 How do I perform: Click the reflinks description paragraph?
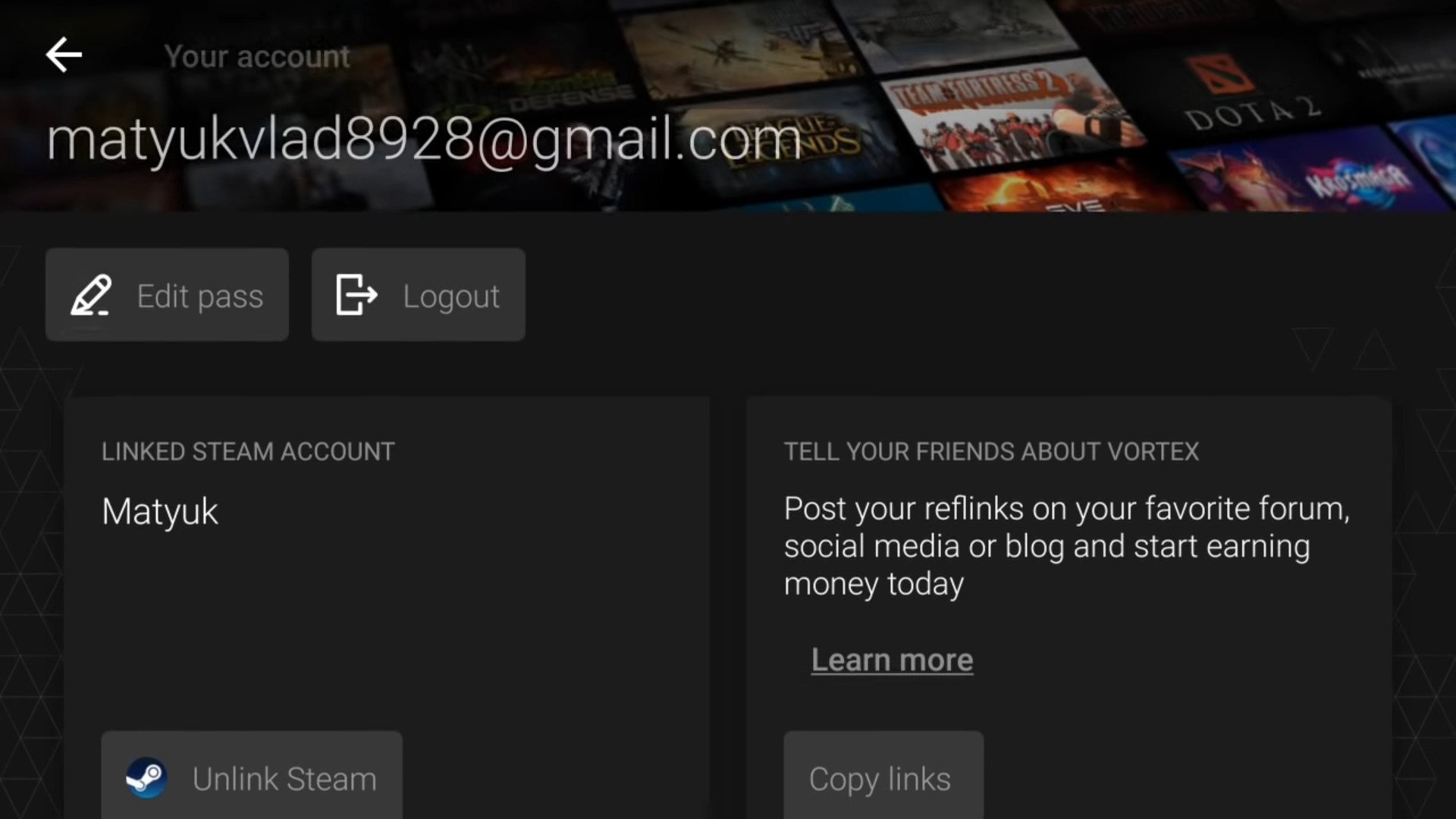coord(1067,546)
